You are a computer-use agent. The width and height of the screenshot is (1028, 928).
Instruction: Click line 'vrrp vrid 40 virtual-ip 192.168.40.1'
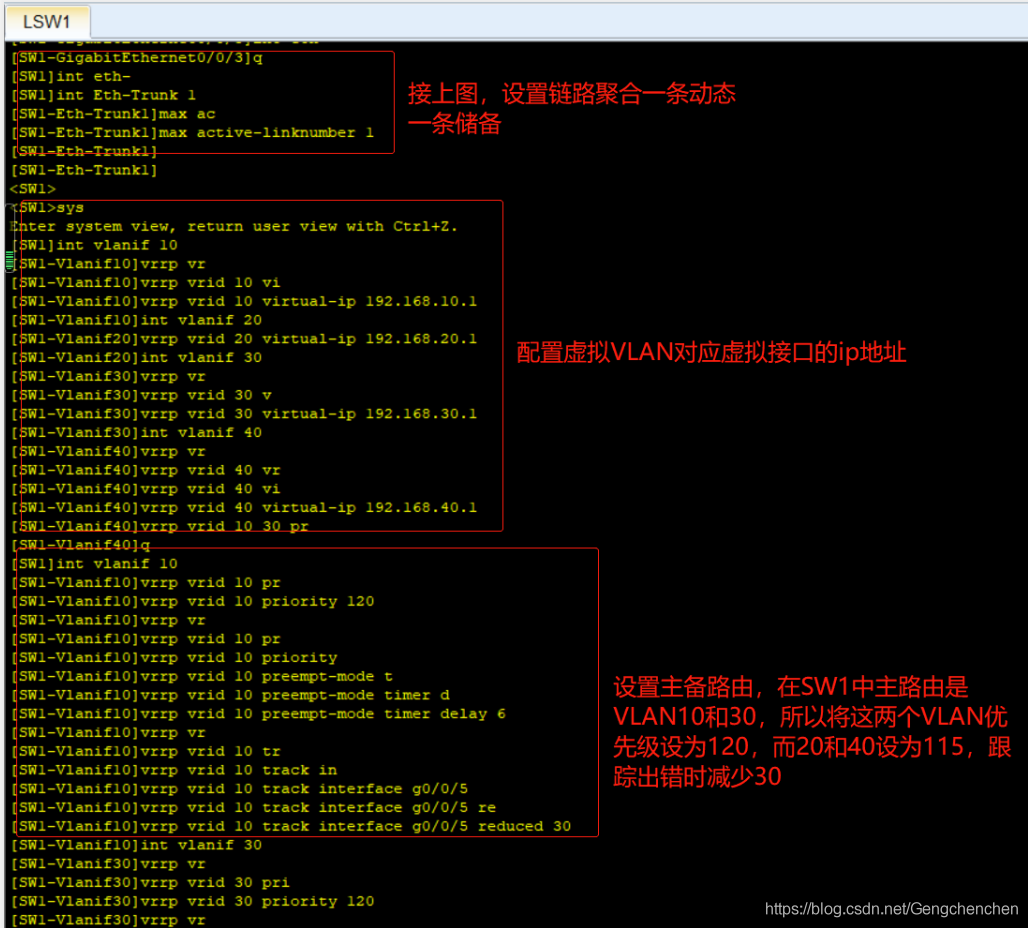pyautogui.click(x=244, y=508)
